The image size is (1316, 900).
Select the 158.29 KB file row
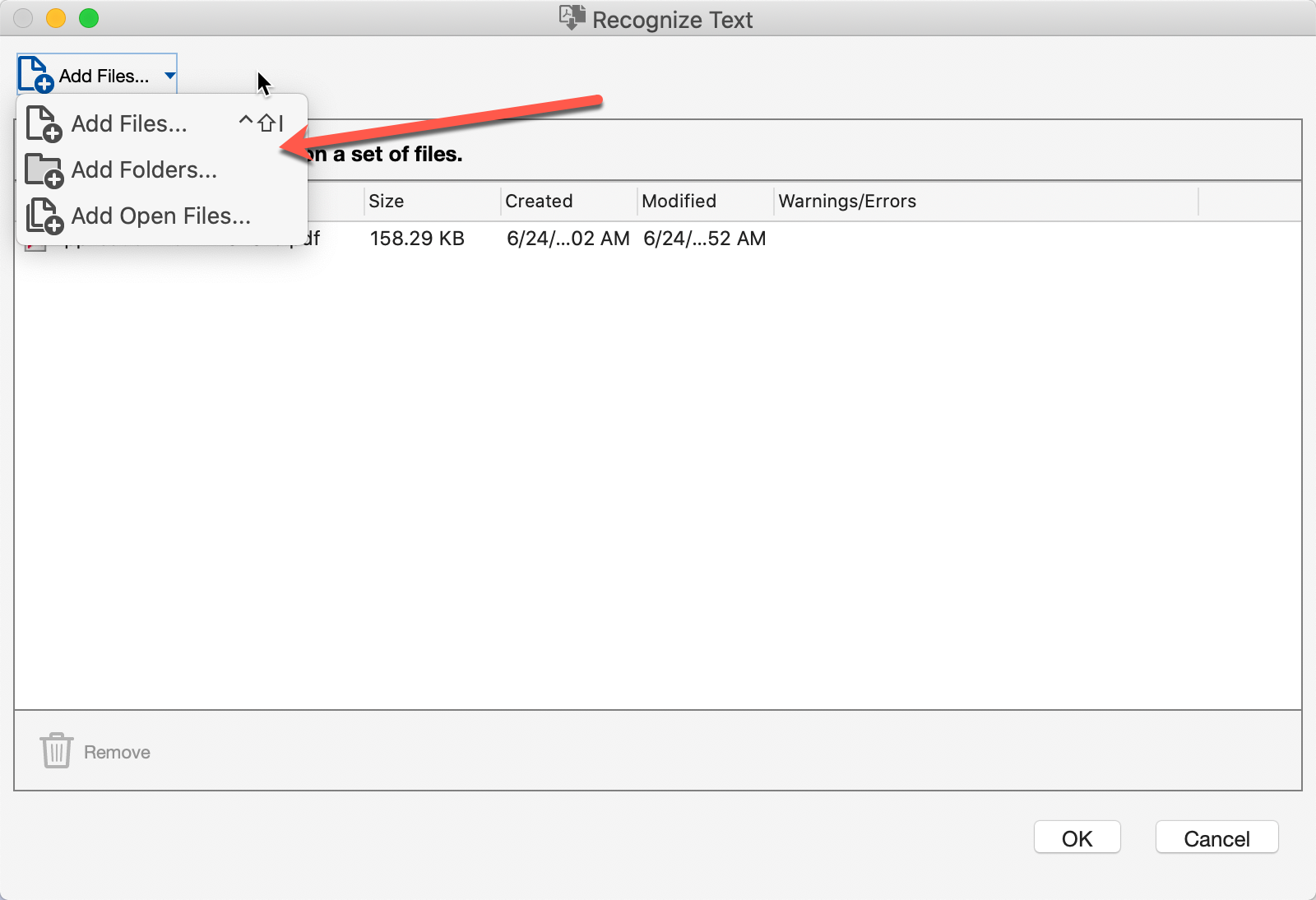pyautogui.click(x=418, y=239)
